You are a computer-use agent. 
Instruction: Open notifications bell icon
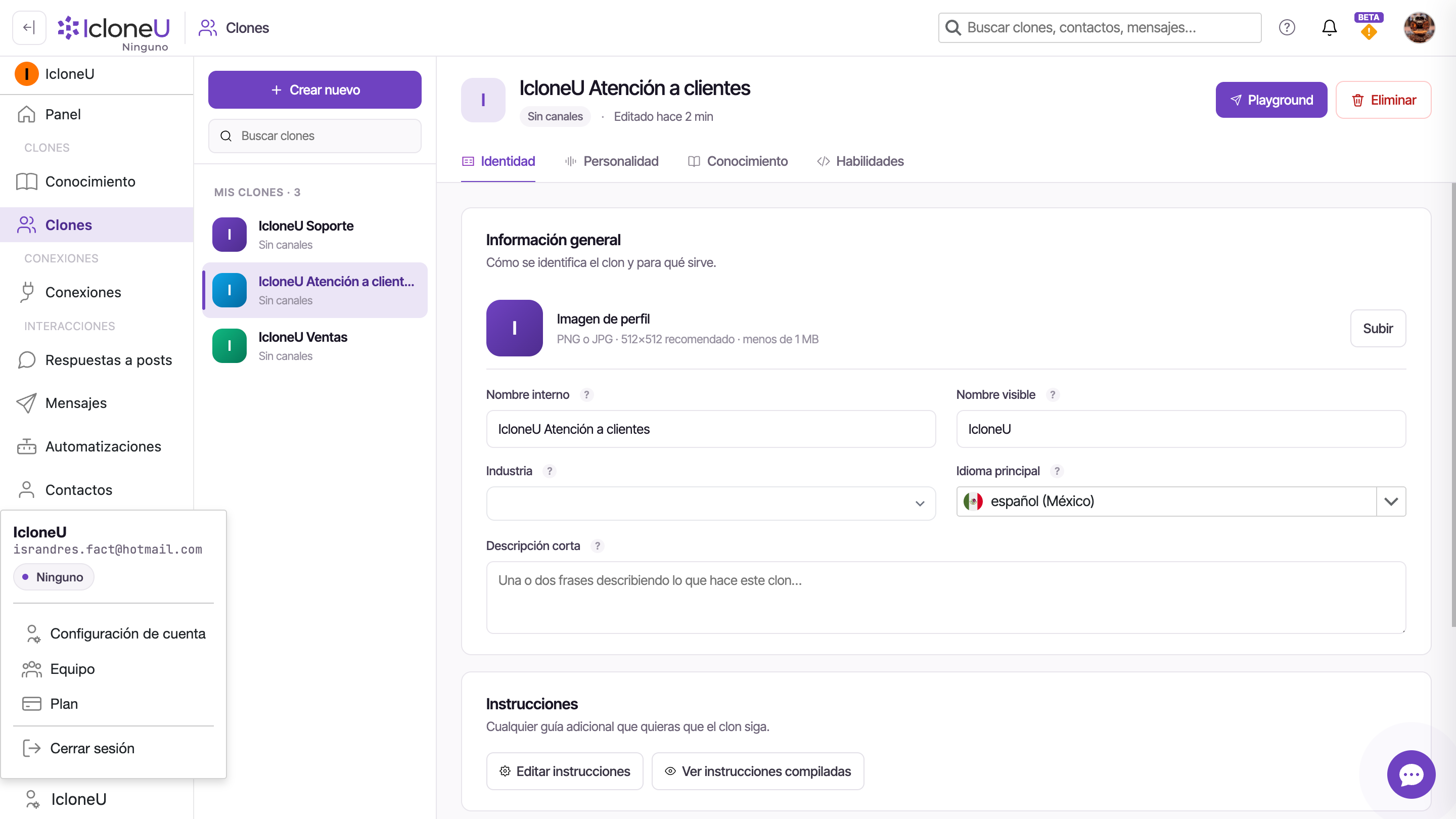pyautogui.click(x=1329, y=27)
